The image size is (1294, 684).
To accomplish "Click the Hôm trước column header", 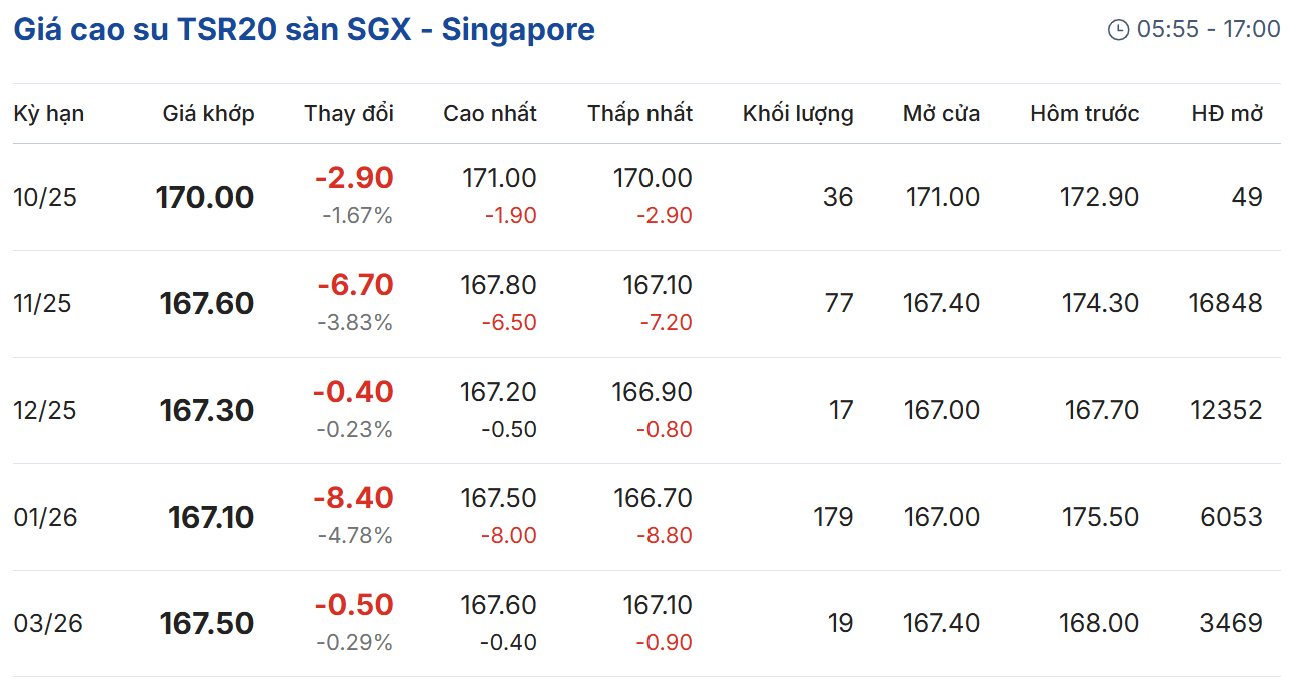I will 1084,114.
